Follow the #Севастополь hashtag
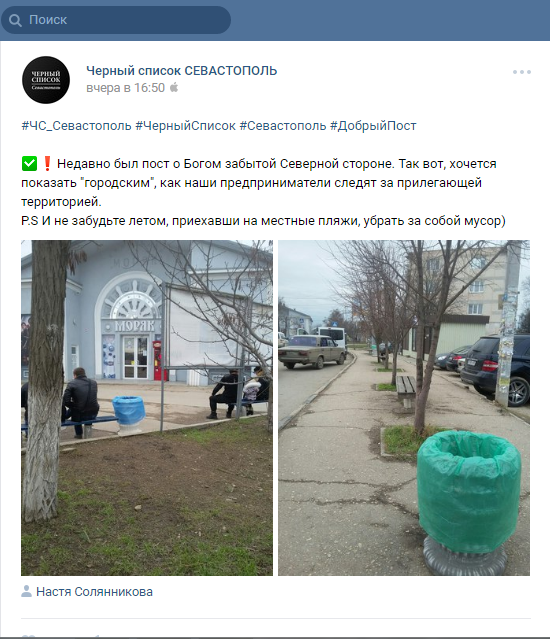 click(x=283, y=126)
